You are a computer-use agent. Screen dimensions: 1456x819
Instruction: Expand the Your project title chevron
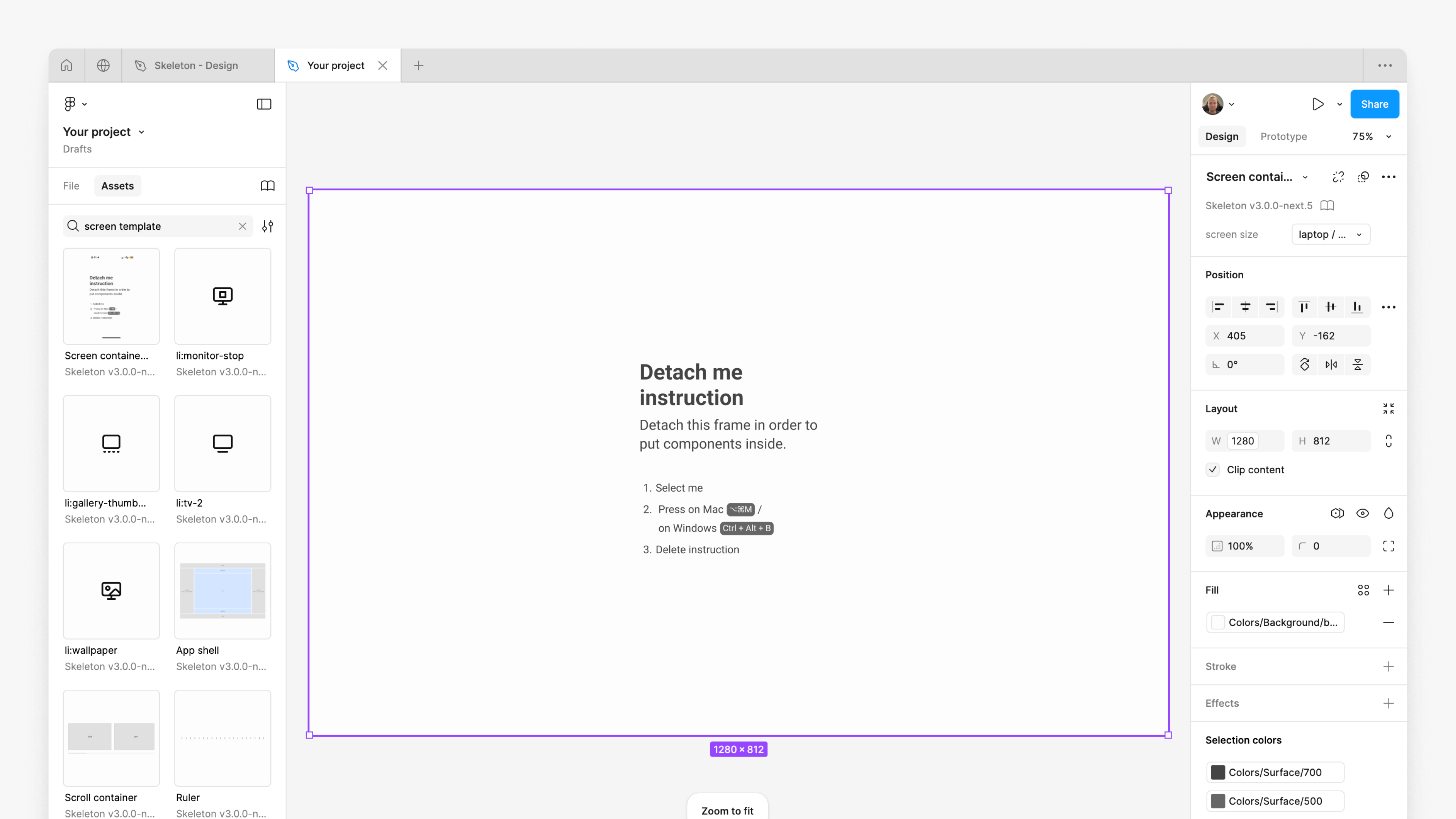pyautogui.click(x=141, y=132)
